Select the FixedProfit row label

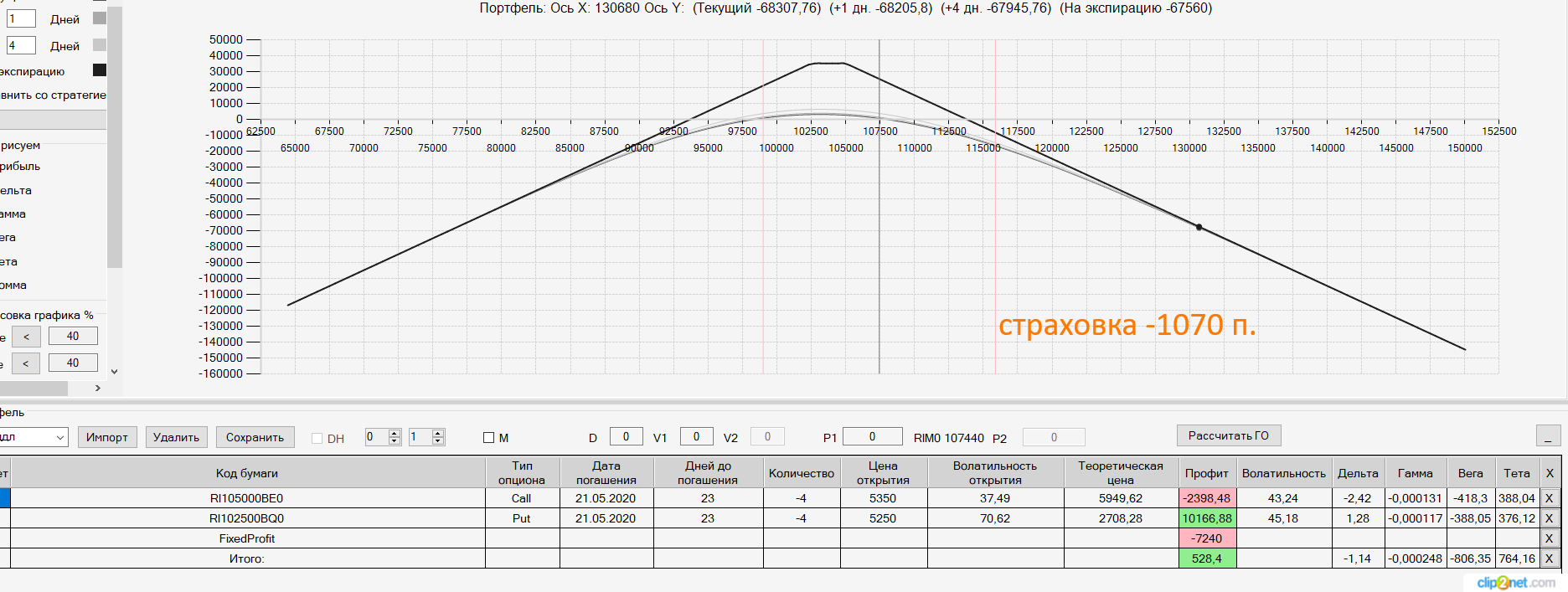(x=246, y=538)
